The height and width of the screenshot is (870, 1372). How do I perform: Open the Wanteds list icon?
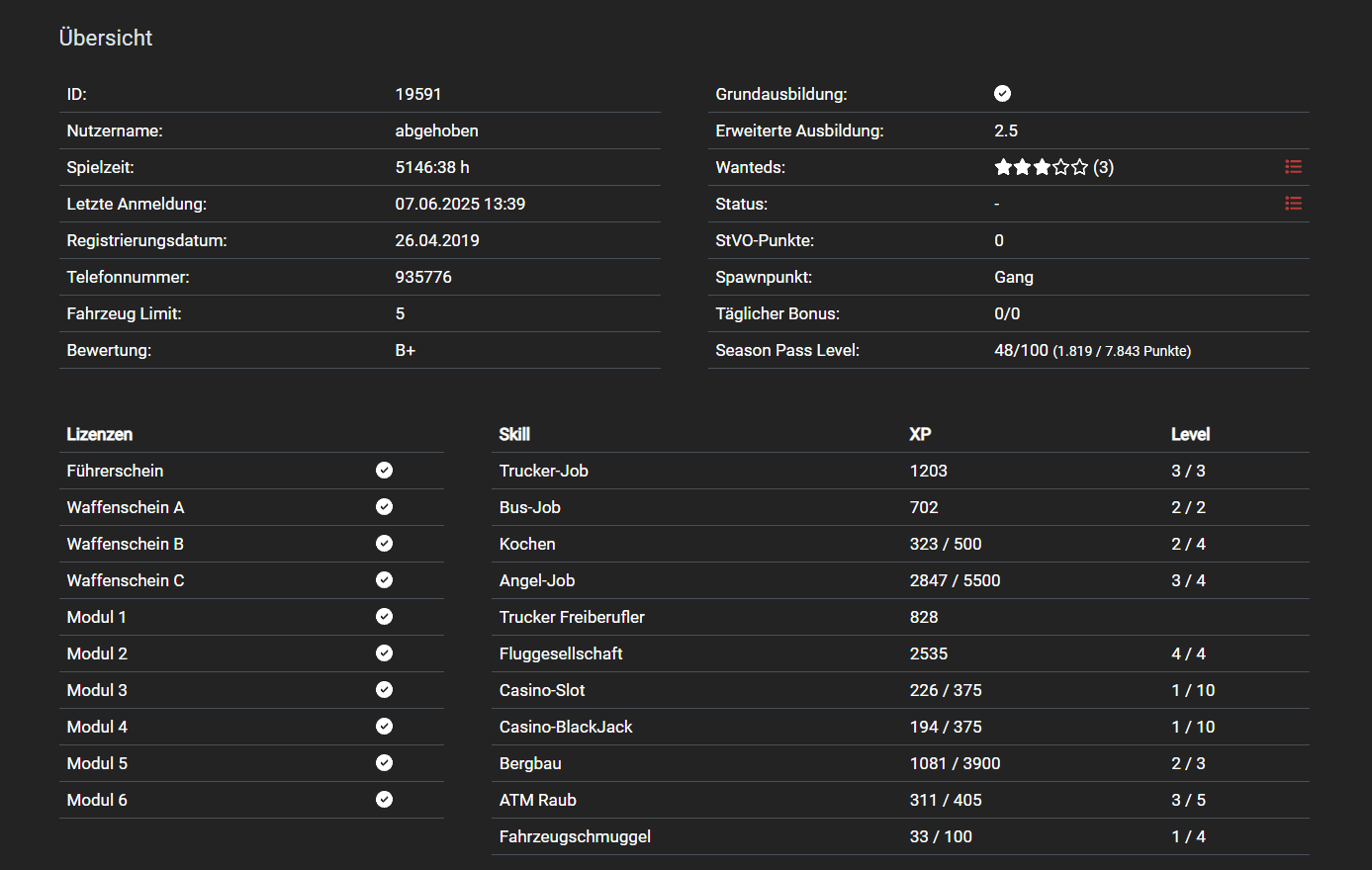tap(1293, 167)
